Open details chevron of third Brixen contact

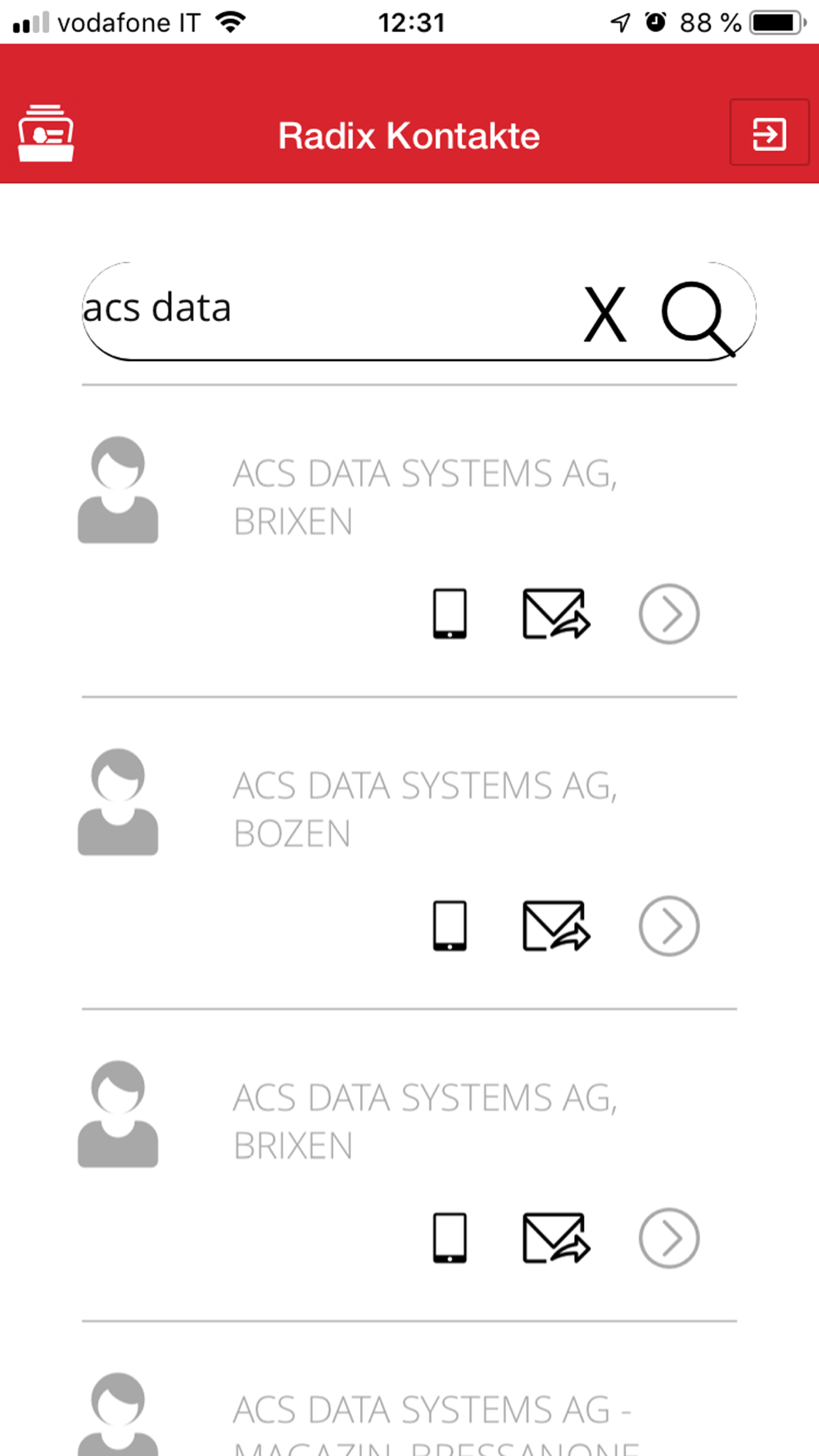click(669, 1237)
